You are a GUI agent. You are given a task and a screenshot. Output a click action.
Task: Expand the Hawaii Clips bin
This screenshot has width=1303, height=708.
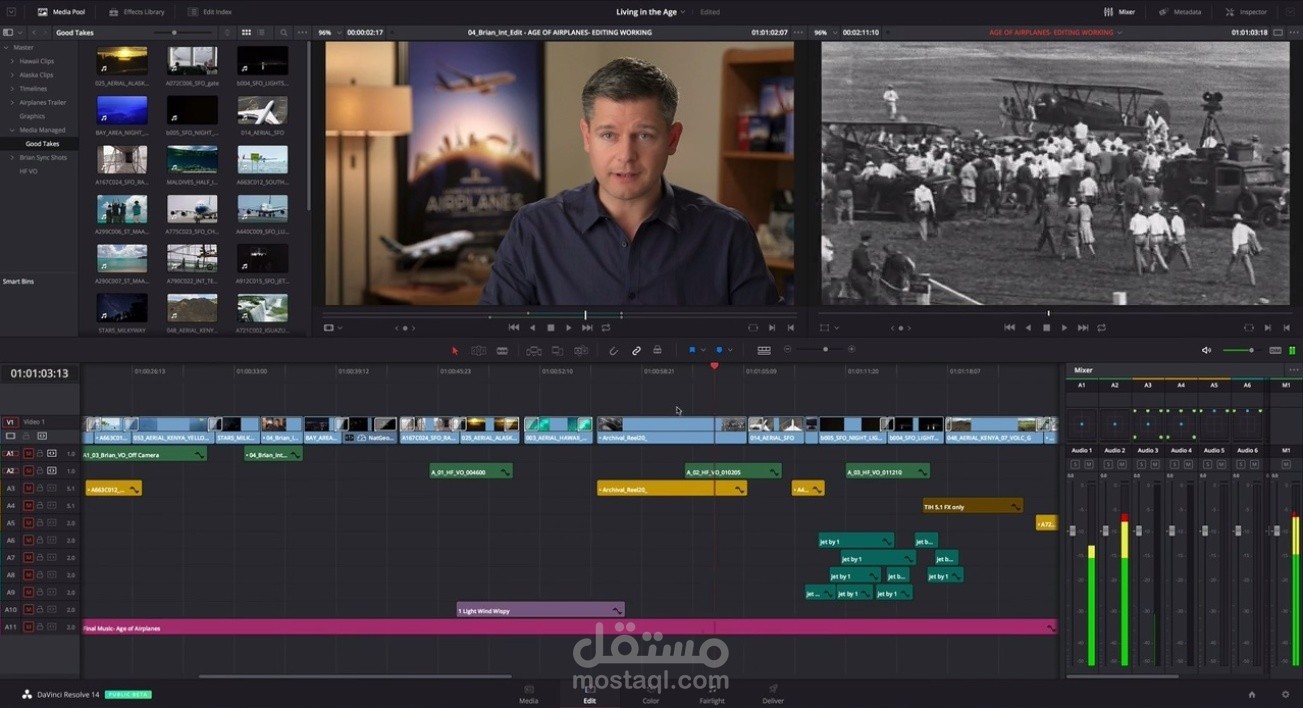[x=12, y=61]
